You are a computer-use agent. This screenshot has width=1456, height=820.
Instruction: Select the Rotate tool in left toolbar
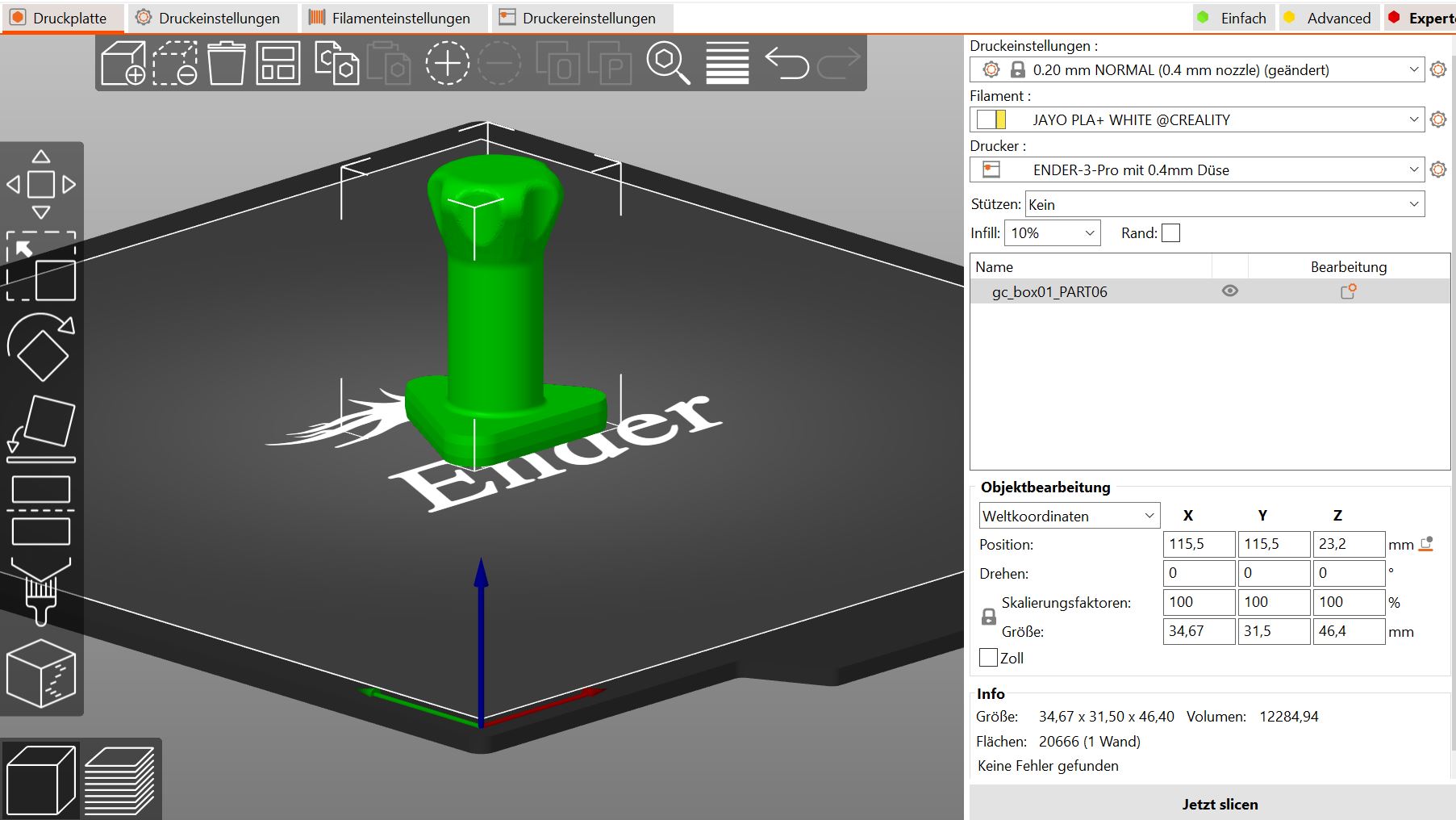(x=41, y=346)
